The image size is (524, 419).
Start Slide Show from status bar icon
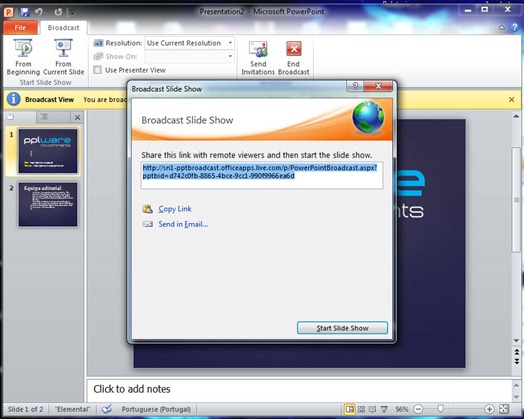tap(384, 409)
